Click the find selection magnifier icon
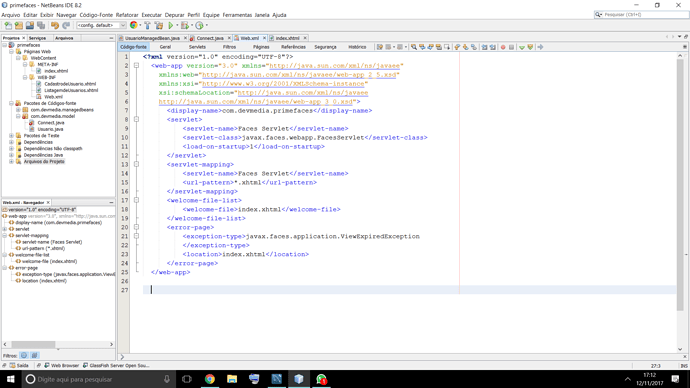Image resolution: width=690 pixels, height=388 pixels. pyautogui.click(x=414, y=47)
